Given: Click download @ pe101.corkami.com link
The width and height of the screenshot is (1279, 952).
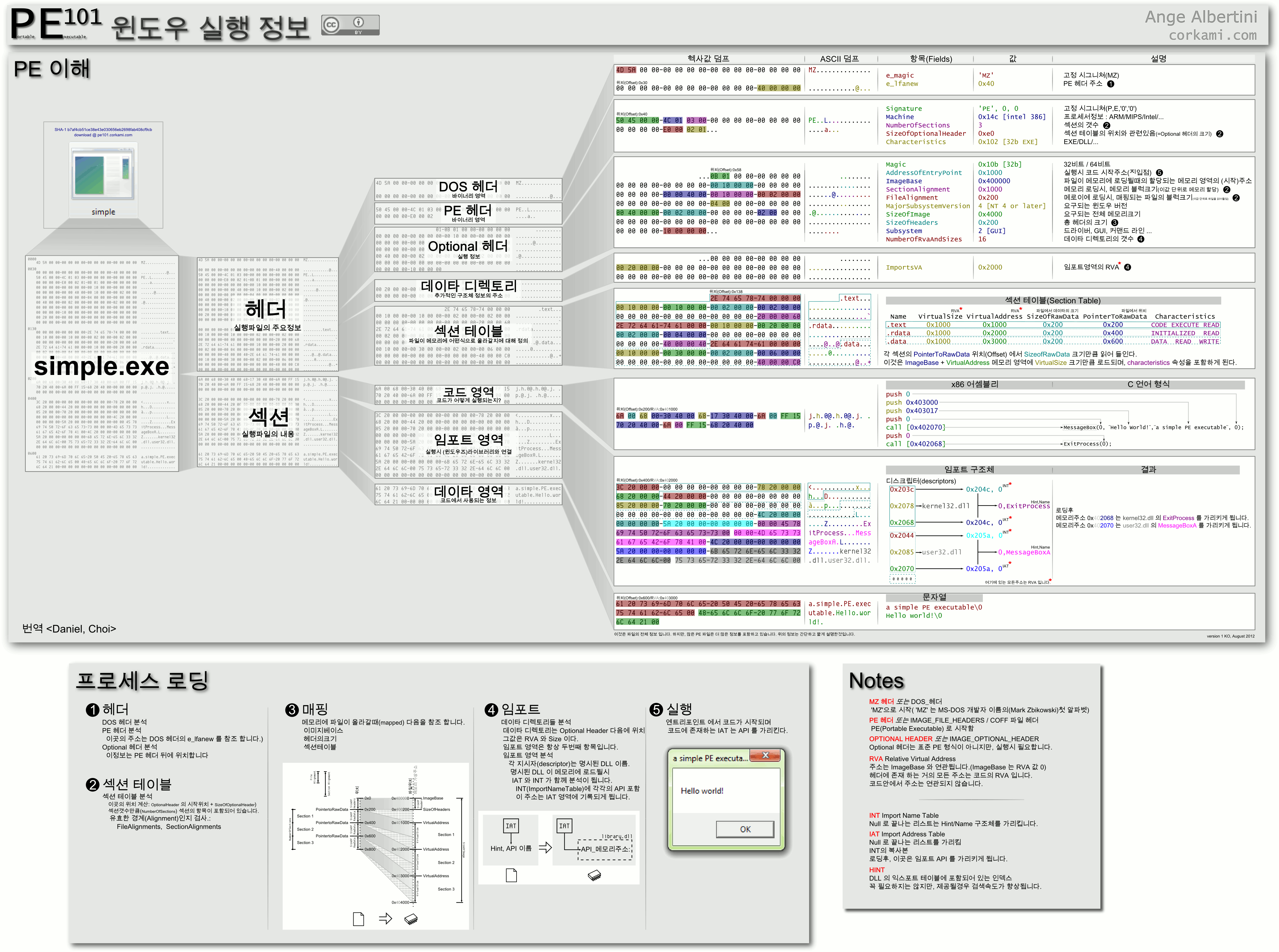Looking at the screenshot, I should click(103, 135).
